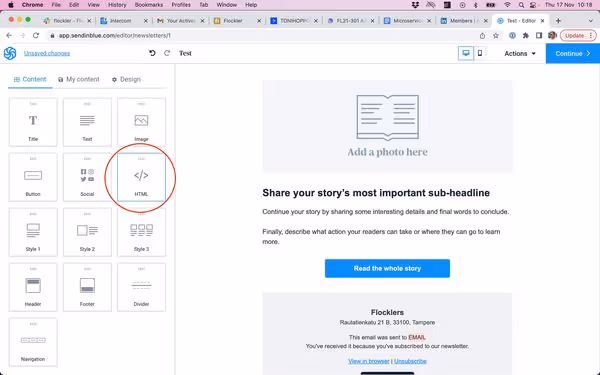Add an Image block
Viewport: 600px width, 375px height.
click(x=141, y=122)
